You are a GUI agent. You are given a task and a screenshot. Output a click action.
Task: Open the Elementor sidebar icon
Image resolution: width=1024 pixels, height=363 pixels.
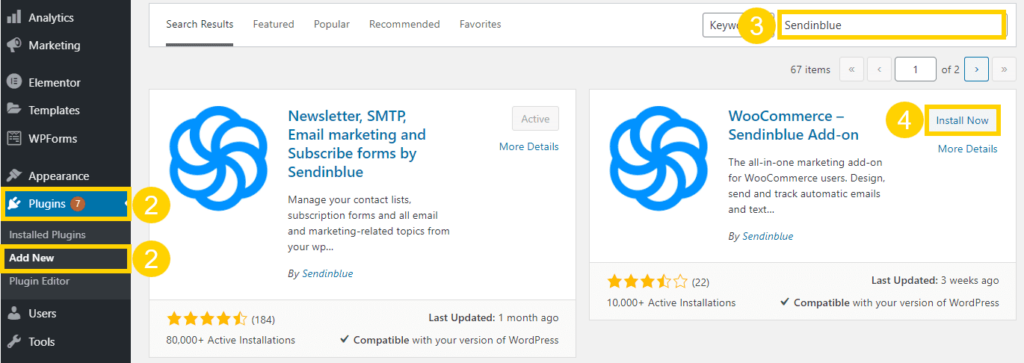[14, 83]
